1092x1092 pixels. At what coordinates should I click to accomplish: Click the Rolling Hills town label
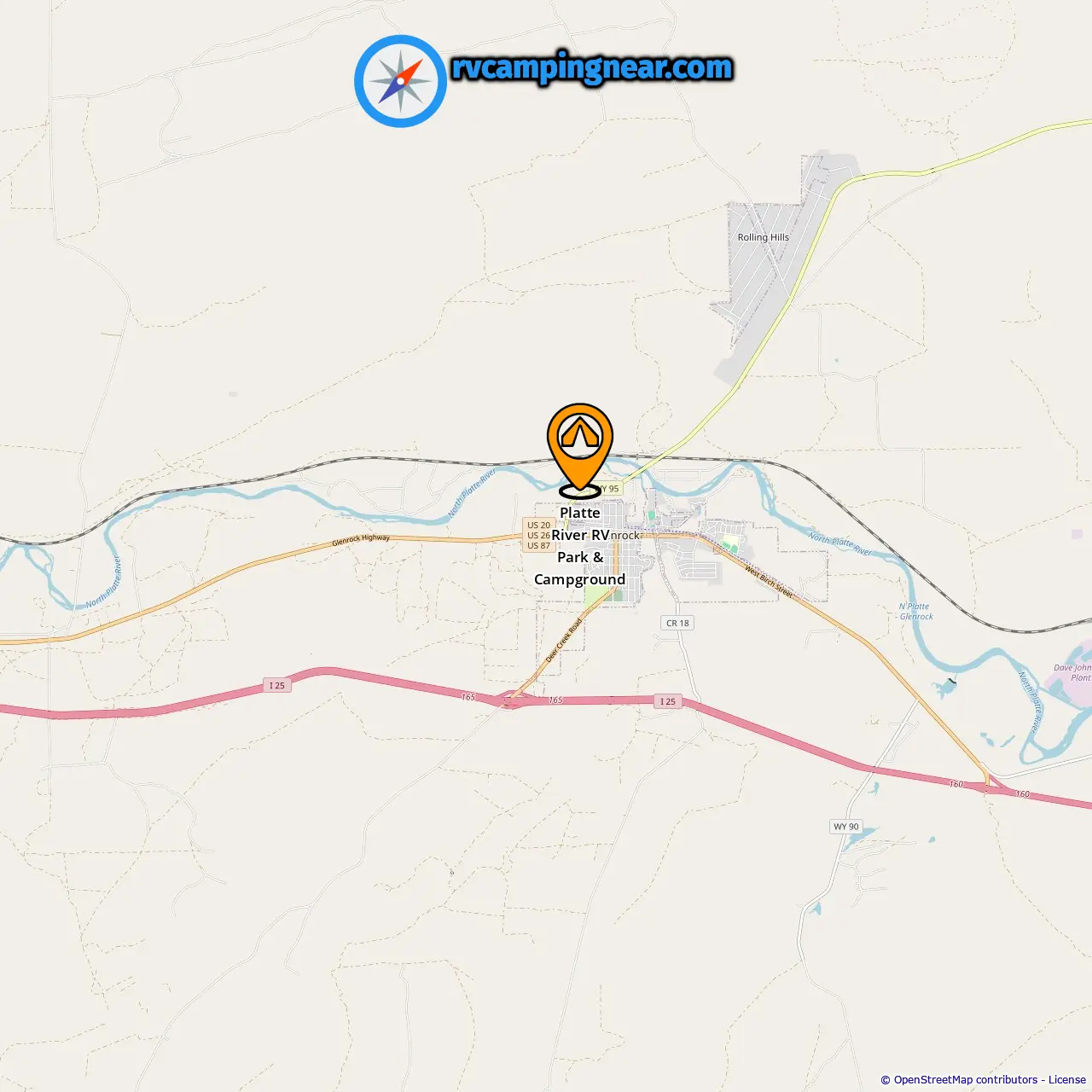click(x=764, y=237)
